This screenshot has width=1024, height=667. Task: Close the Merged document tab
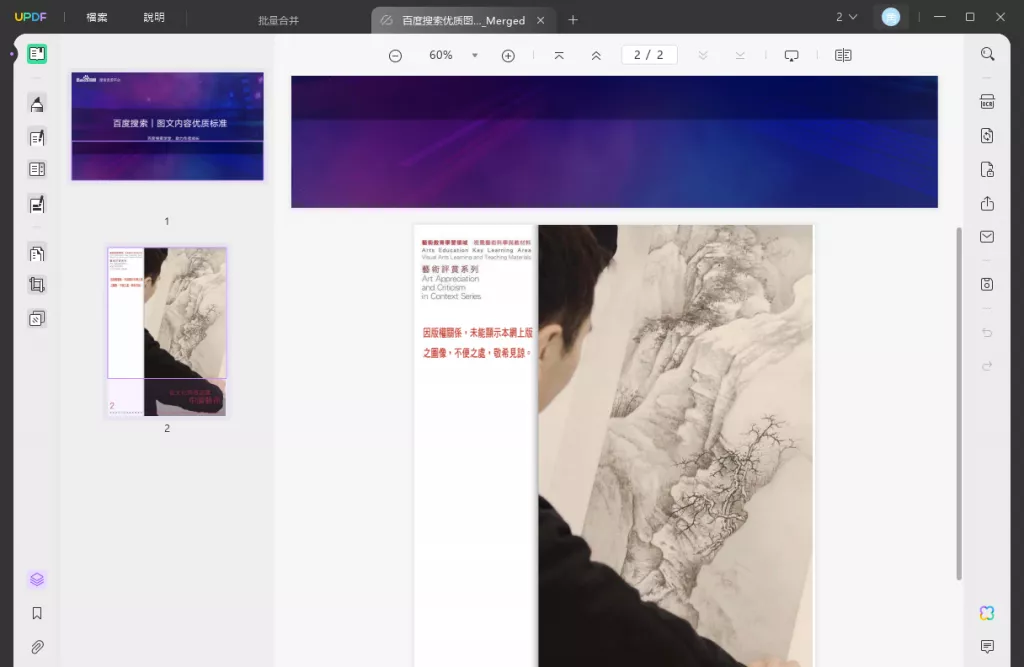(x=541, y=20)
